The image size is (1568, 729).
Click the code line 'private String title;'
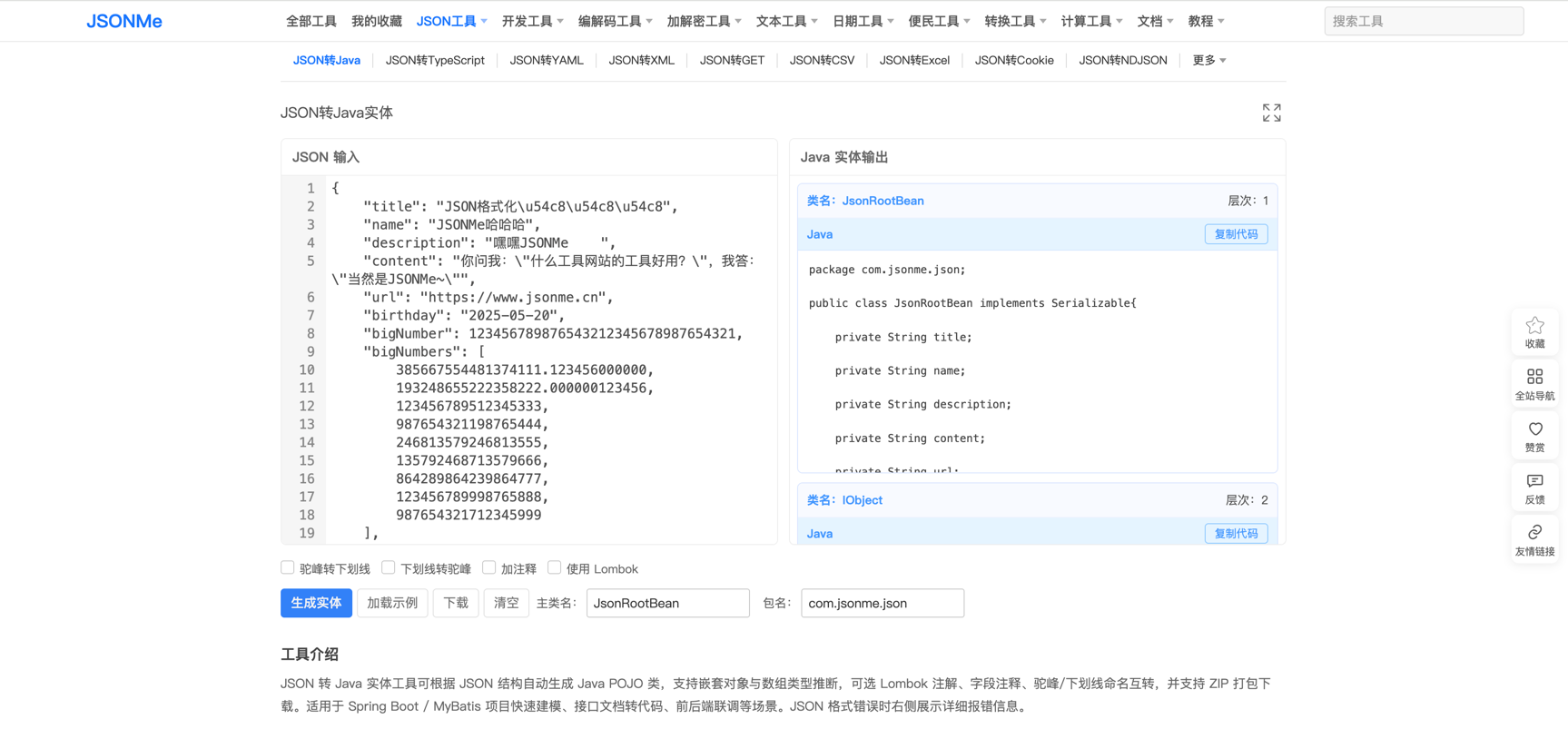pyautogui.click(x=903, y=337)
